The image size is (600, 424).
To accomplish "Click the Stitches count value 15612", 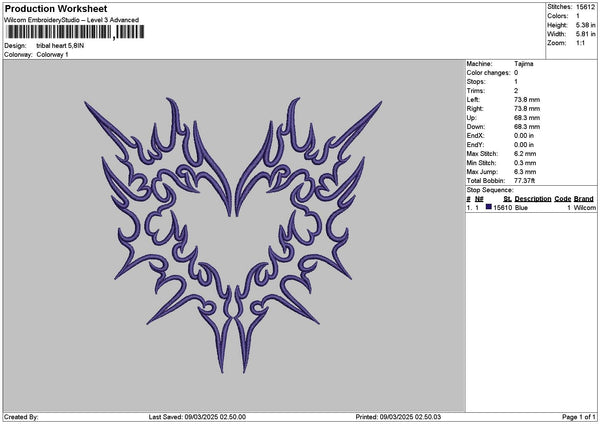I will pyautogui.click(x=586, y=7).
